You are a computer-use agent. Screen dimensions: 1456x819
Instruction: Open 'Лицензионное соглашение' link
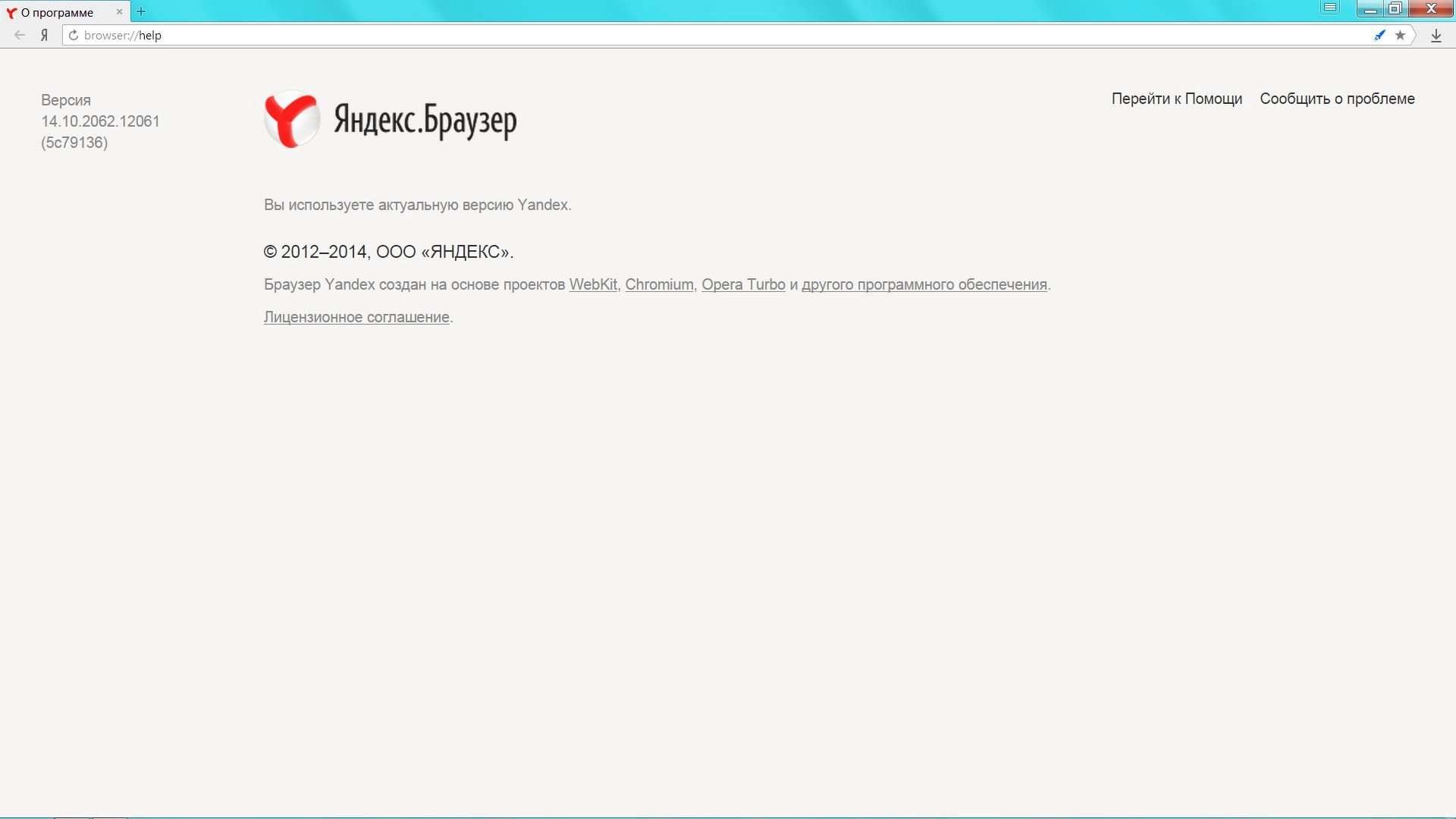(x=356, y=317)
